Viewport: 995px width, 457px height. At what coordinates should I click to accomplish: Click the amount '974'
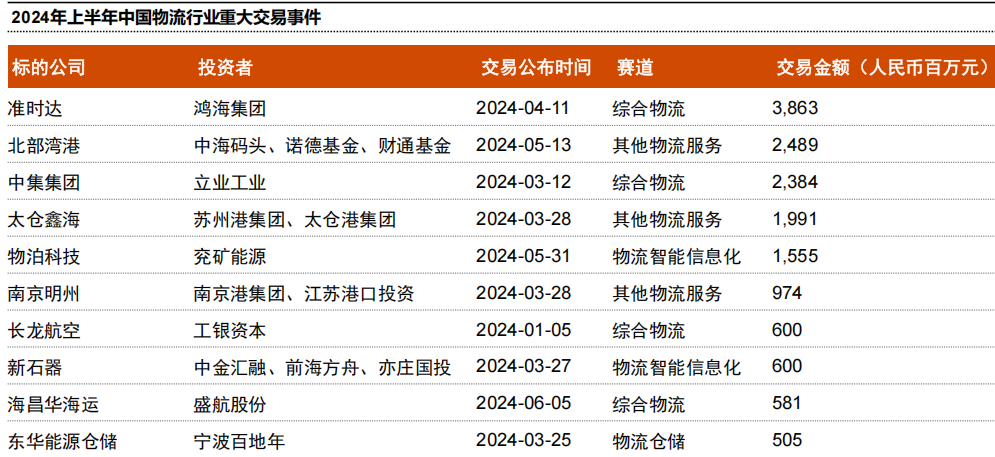[x=787, y=293]
